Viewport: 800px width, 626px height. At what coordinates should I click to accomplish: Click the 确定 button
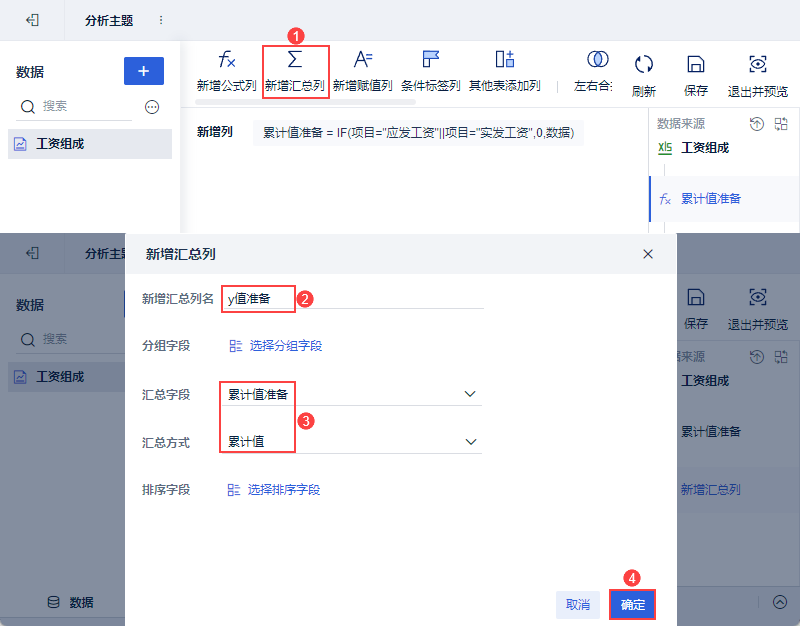pos(633,605)
